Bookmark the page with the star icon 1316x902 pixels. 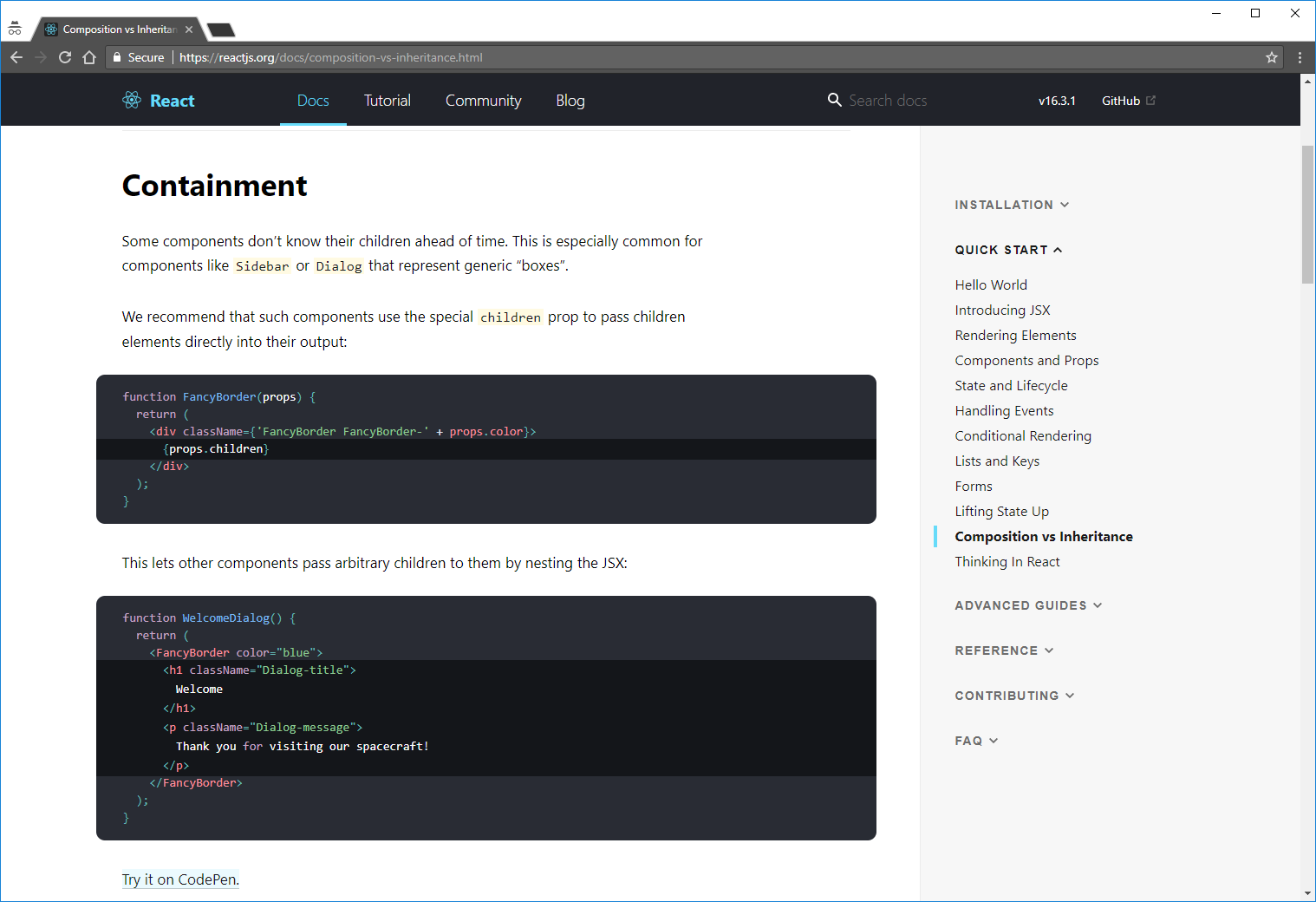1272,57
